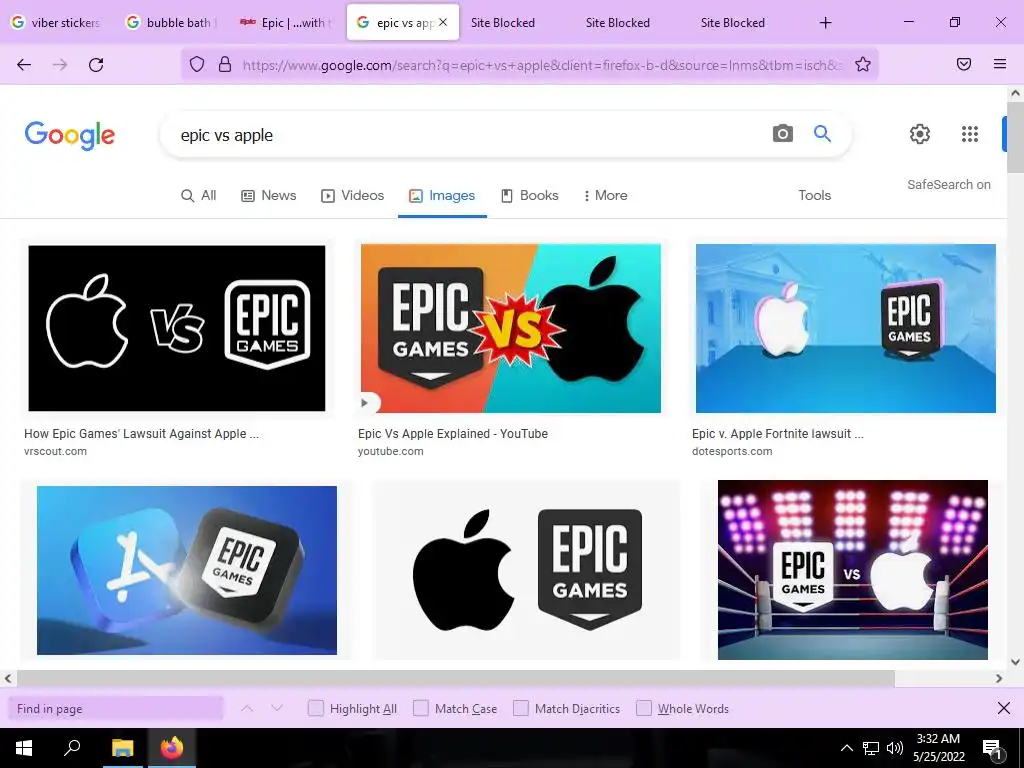Open the tracking protection shield icon
The height and width of the screenshot is (768, 1024).
[x=197, y=64]
